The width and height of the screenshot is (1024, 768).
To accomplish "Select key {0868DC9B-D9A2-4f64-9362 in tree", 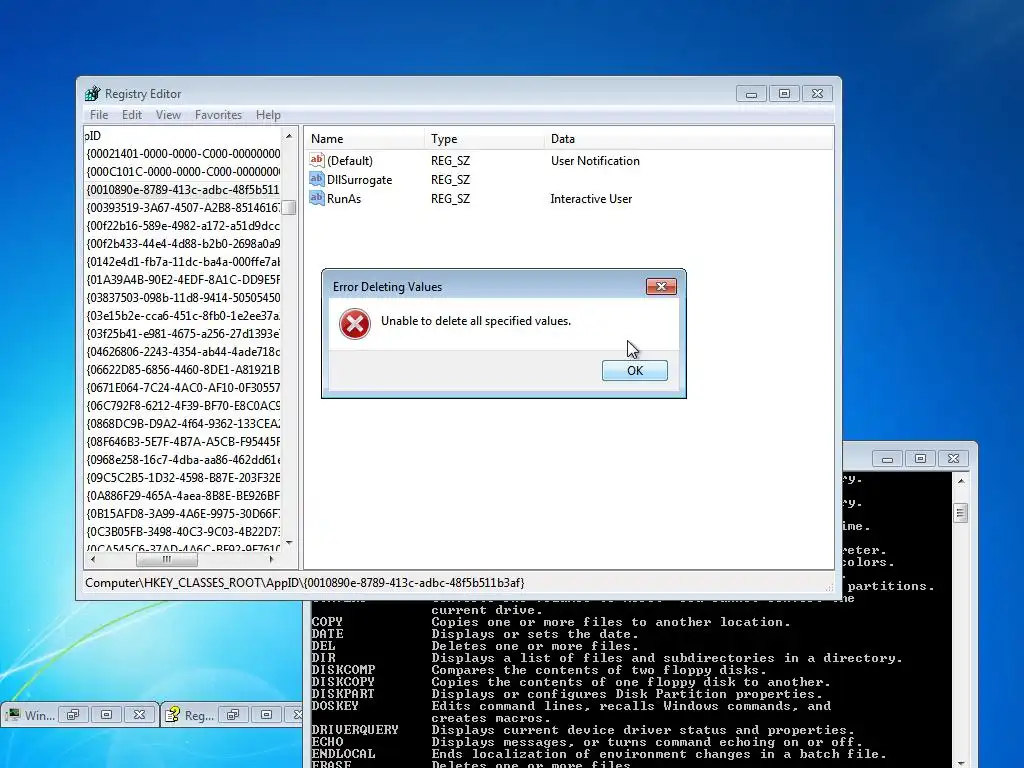I will coord(183,423).
